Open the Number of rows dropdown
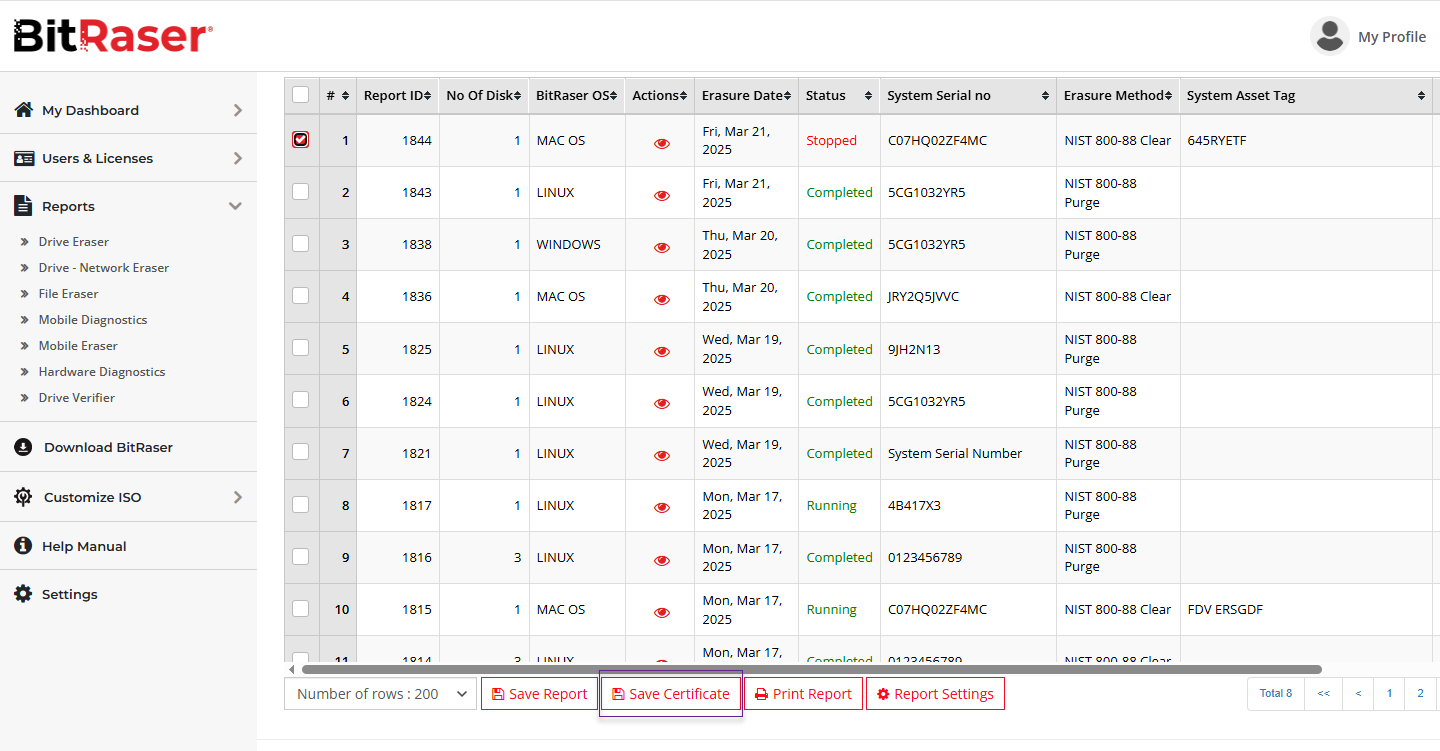 [380, 694]
